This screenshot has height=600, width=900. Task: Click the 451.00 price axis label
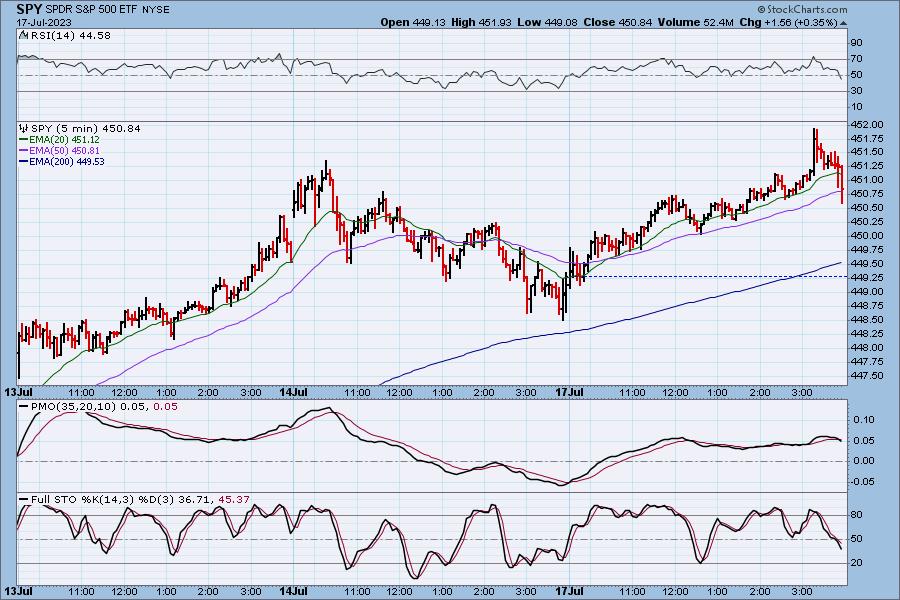(867, 180)
